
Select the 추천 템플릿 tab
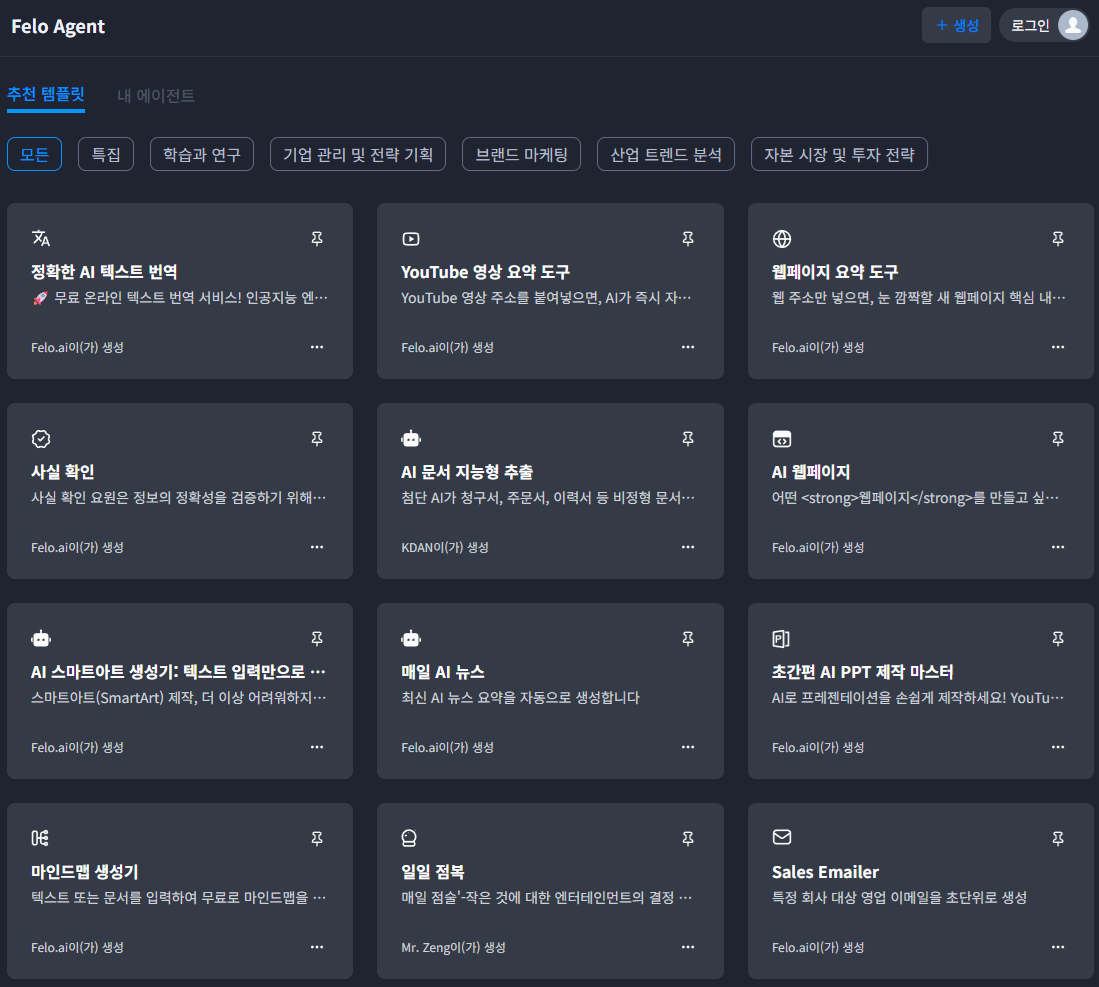46,96
